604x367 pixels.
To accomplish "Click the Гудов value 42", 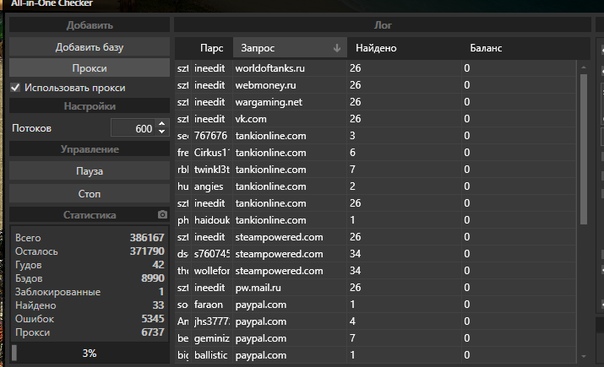I will tap(158, 265).
